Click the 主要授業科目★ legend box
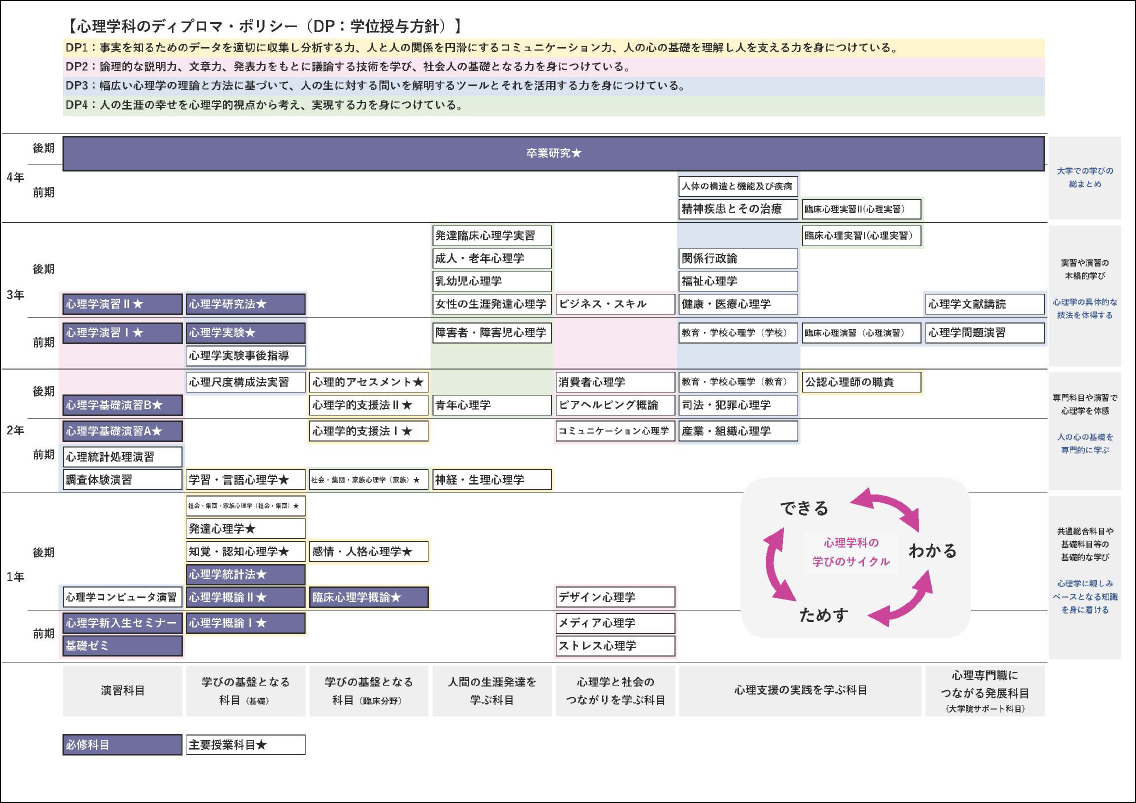Screen dimensions: 1136x803 pyautogui.click(x=245, y=745)
